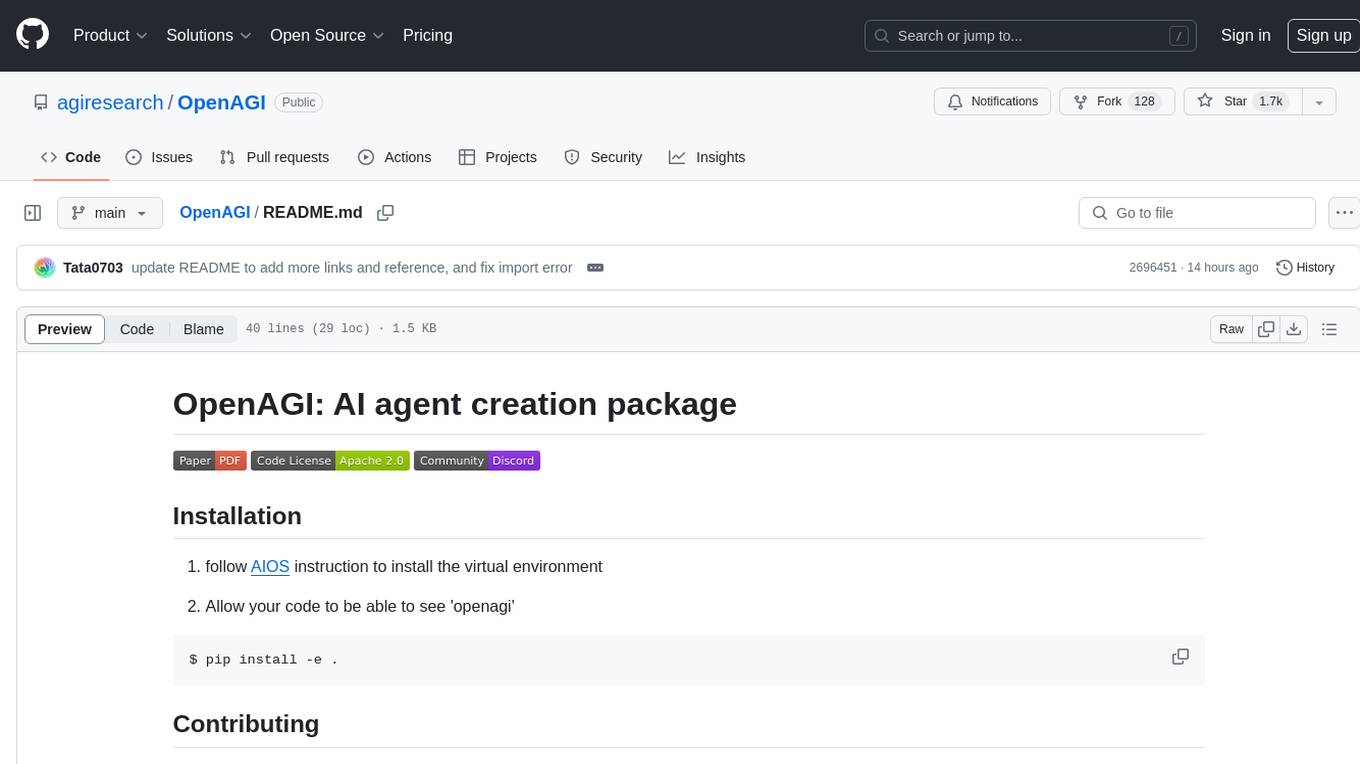Image resolution: width=1360 pixels, height=764 pixels.
Task: Click OpenAGI breadcrumb link
Action: (215, 213)
